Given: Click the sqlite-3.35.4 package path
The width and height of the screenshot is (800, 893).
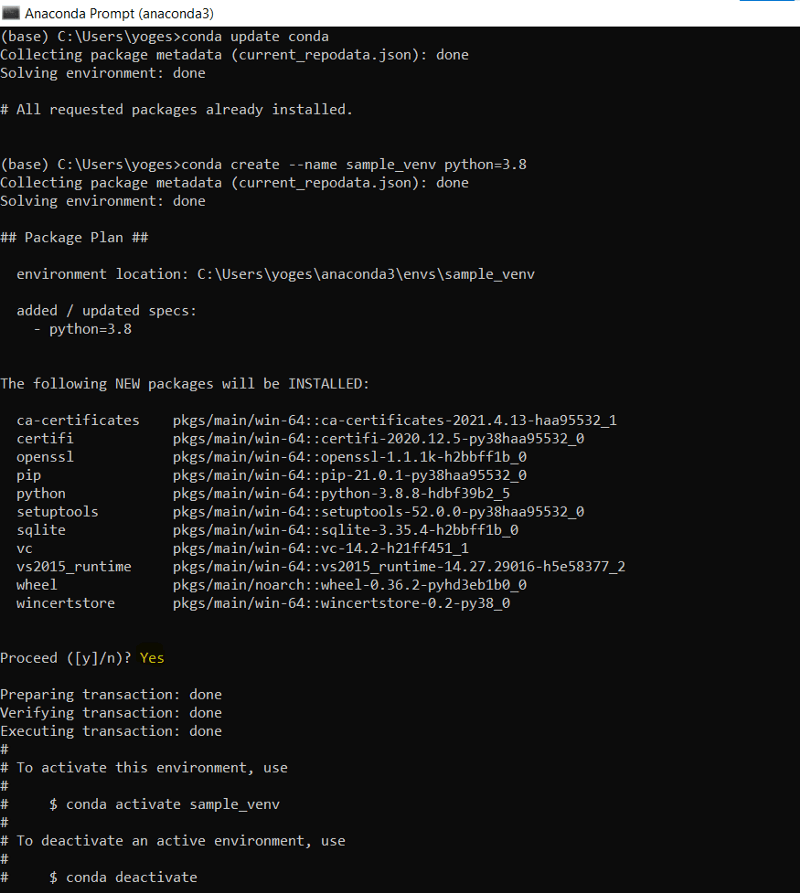Looking at the screenshot, I should 346,530.
